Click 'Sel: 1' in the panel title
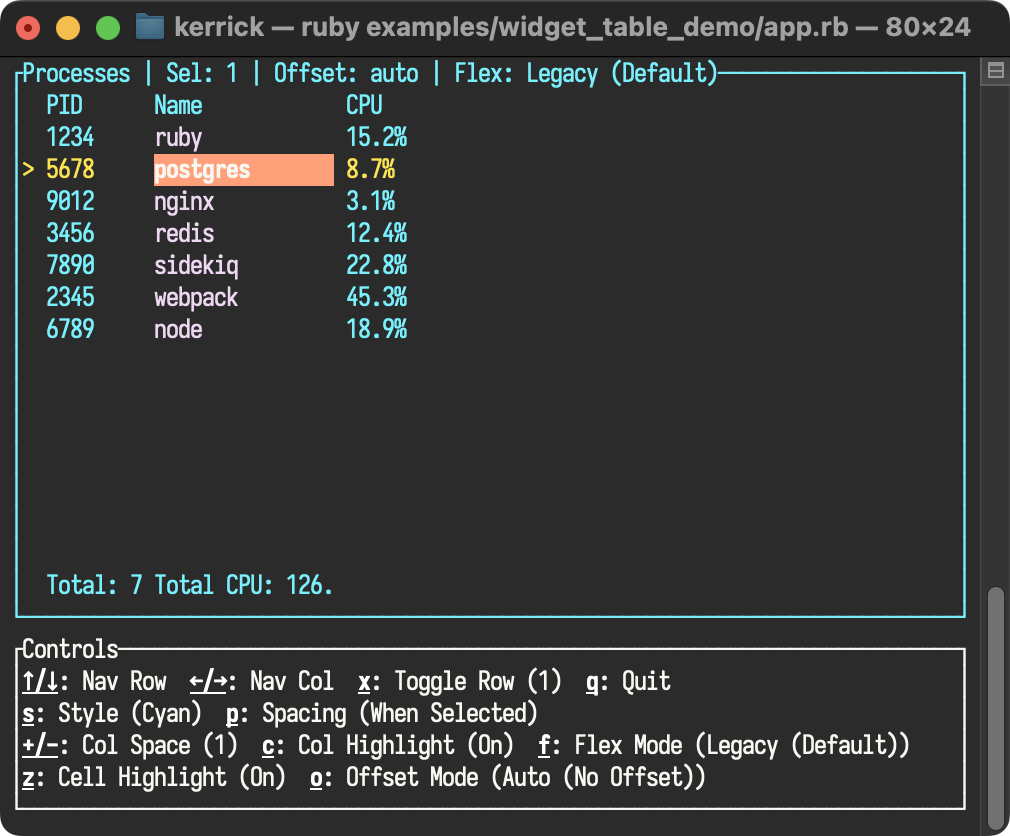The height and width of the screenshot is (836, 1010). [202, 73]
